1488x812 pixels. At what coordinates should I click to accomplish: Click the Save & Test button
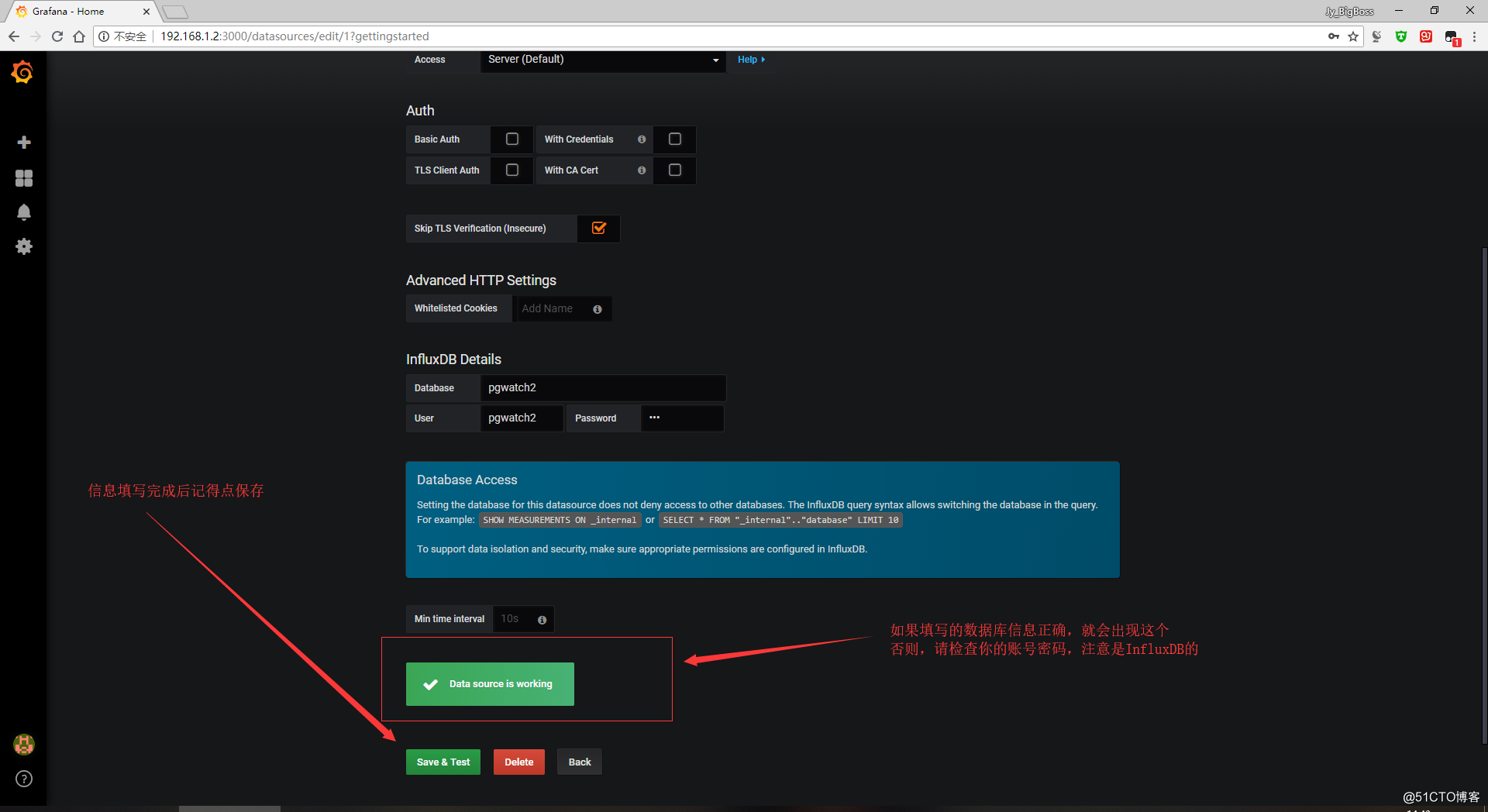point(443,762)
